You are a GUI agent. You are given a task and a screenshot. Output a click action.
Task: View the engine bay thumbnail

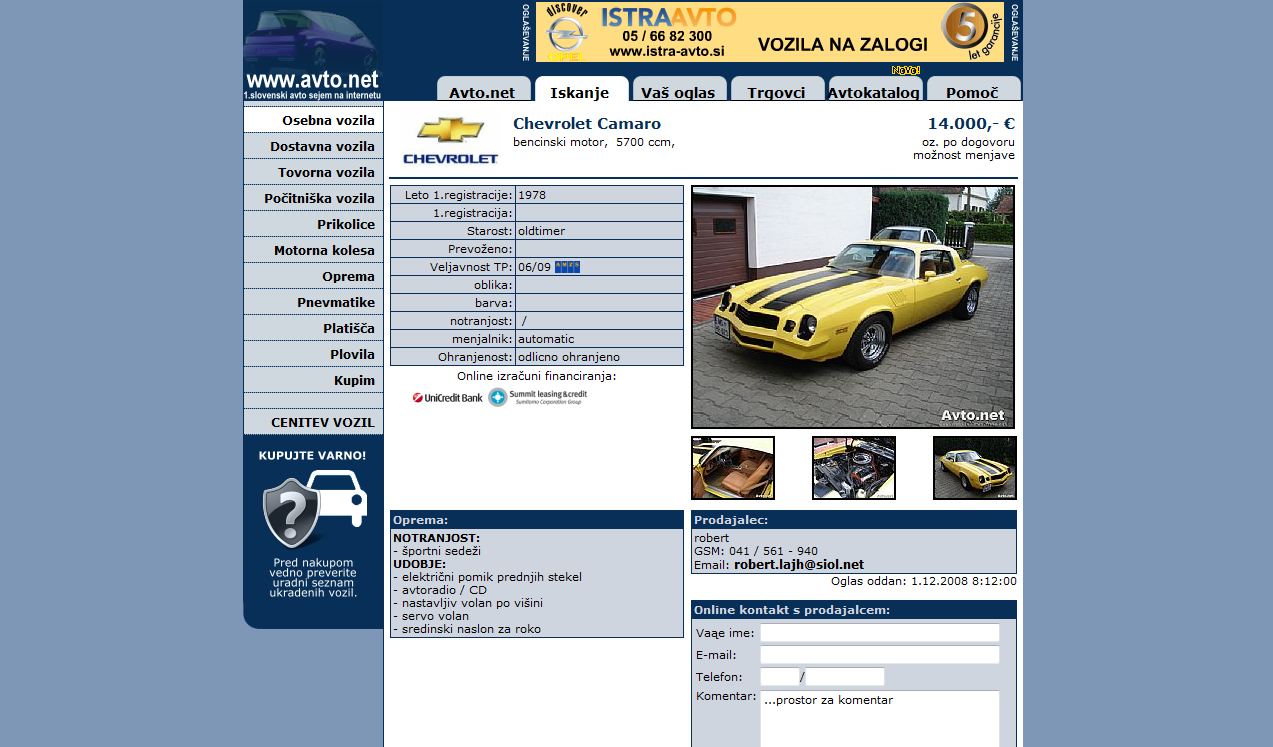click(854, 468)
